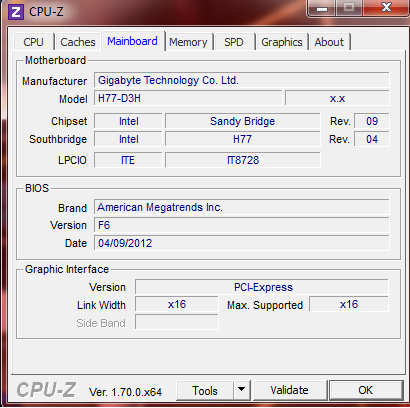Go to the Memory tab
Viewport: 410px width, 408px height.
point(188,42)
